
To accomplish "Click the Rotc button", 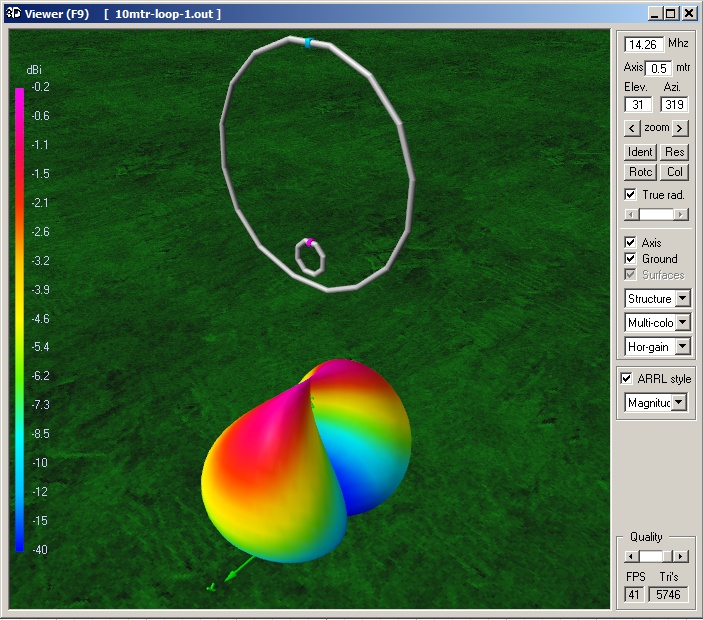I will [640, 172].
